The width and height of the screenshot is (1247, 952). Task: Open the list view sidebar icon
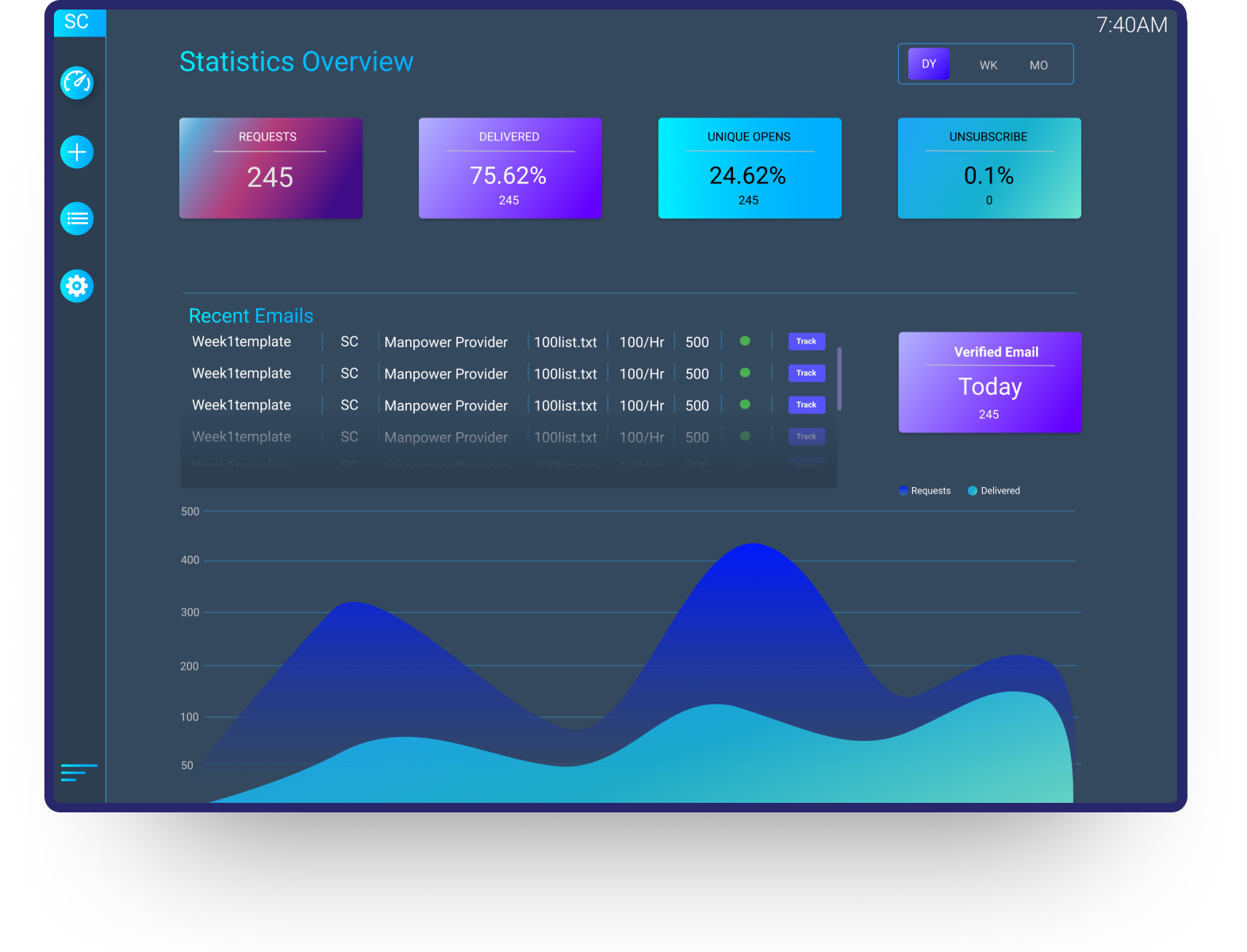click(x=77, y=219)
